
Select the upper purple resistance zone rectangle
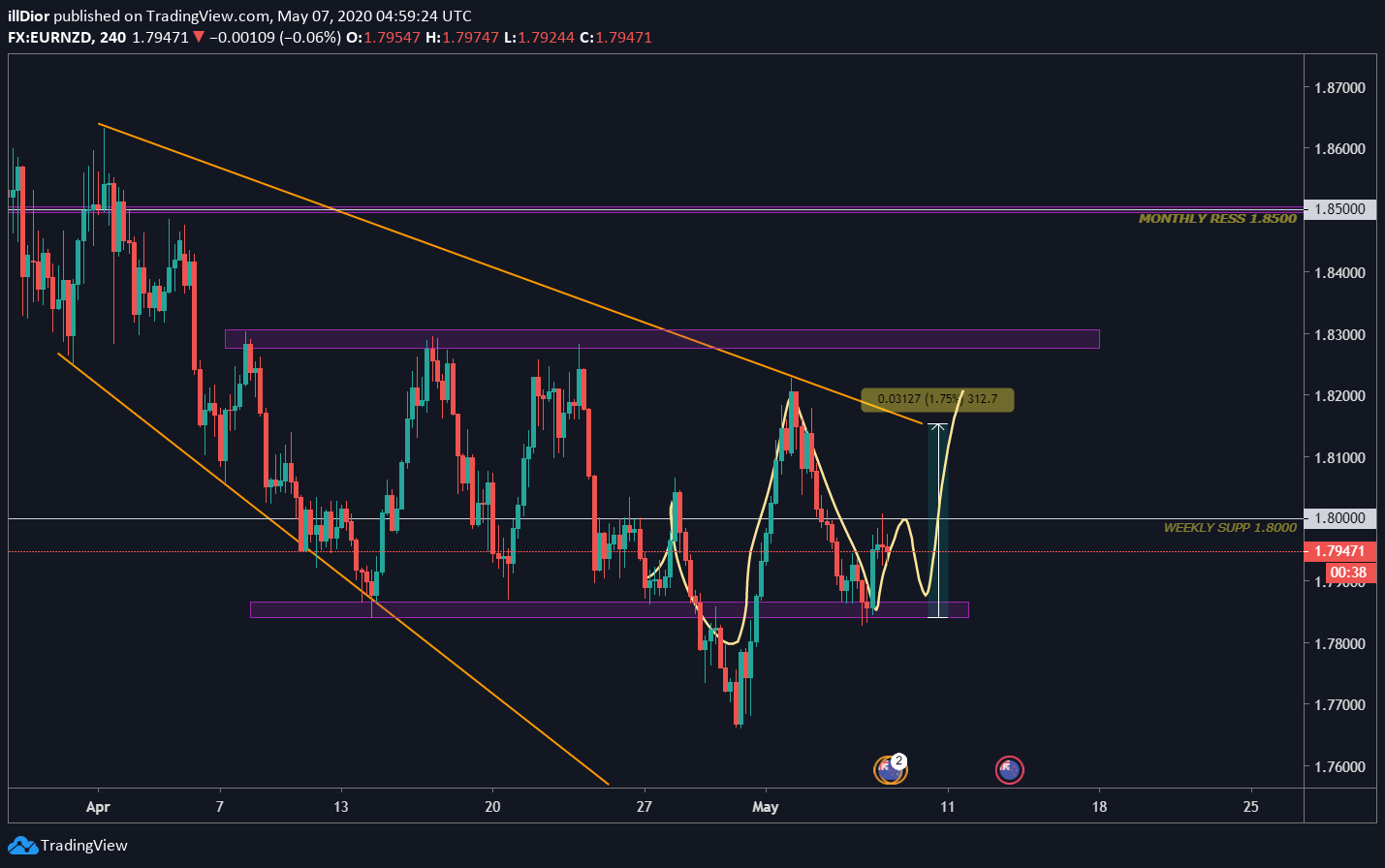click(662, 339)
